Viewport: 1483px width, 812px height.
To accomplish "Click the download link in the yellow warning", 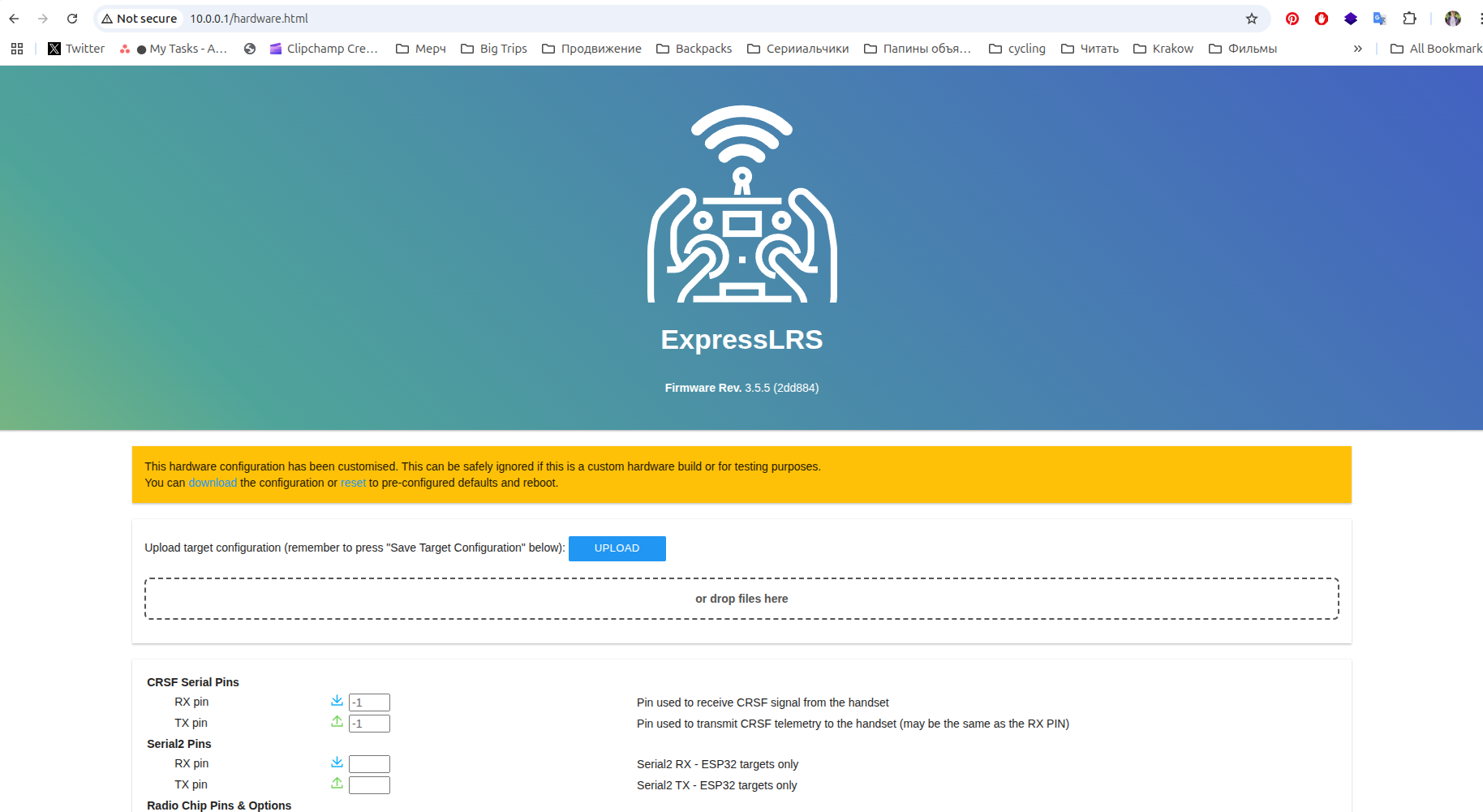I will (x=213, y=483).
